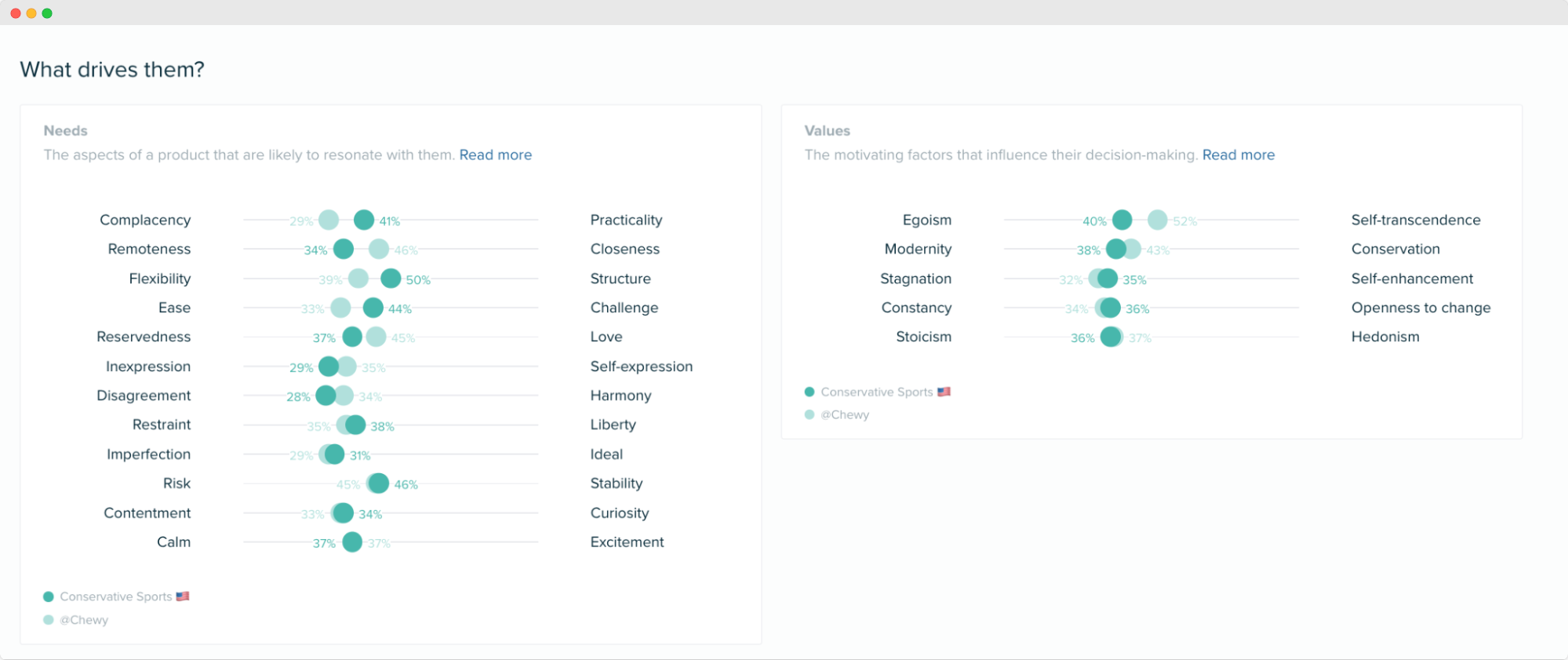
Task: Click the Chewy 29% dot on Complacency row
Action: (x=329, y=220)
